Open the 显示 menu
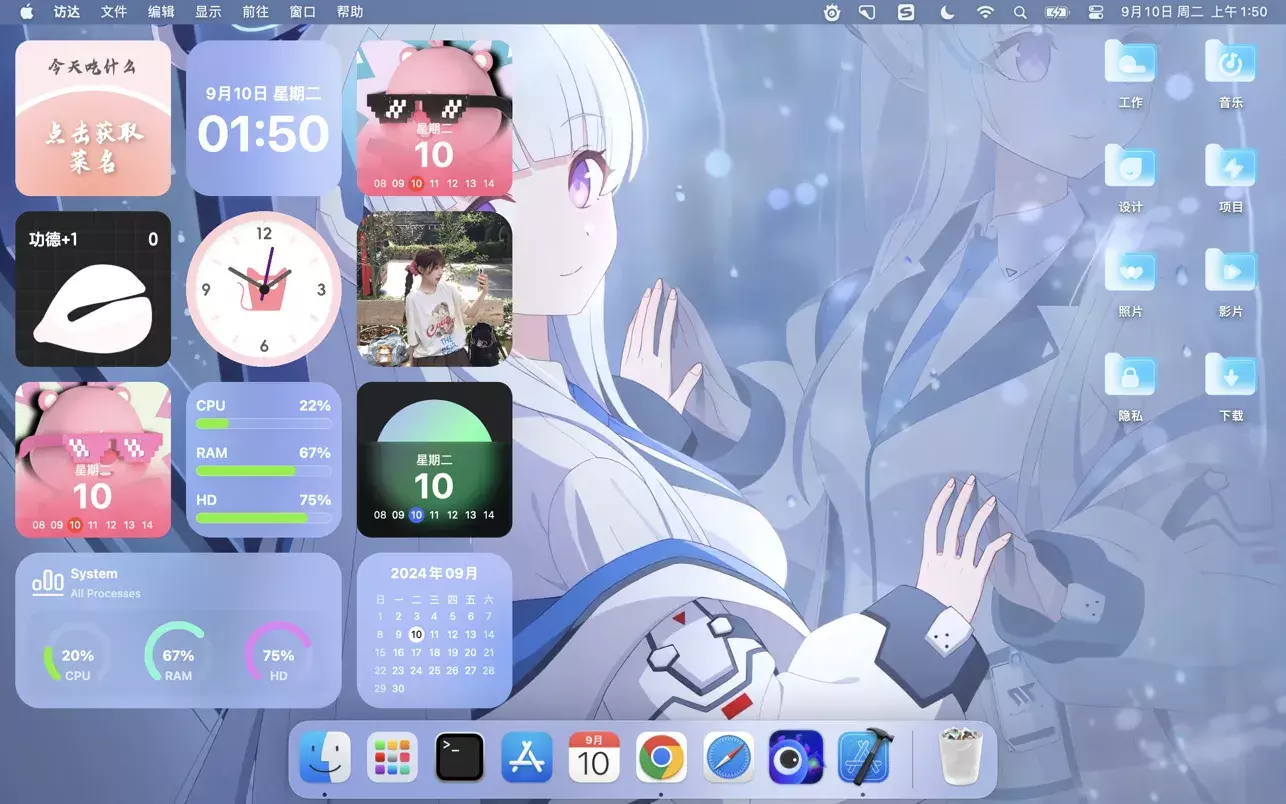This screenshot has width=1286, height=804. tap(208, 12)
